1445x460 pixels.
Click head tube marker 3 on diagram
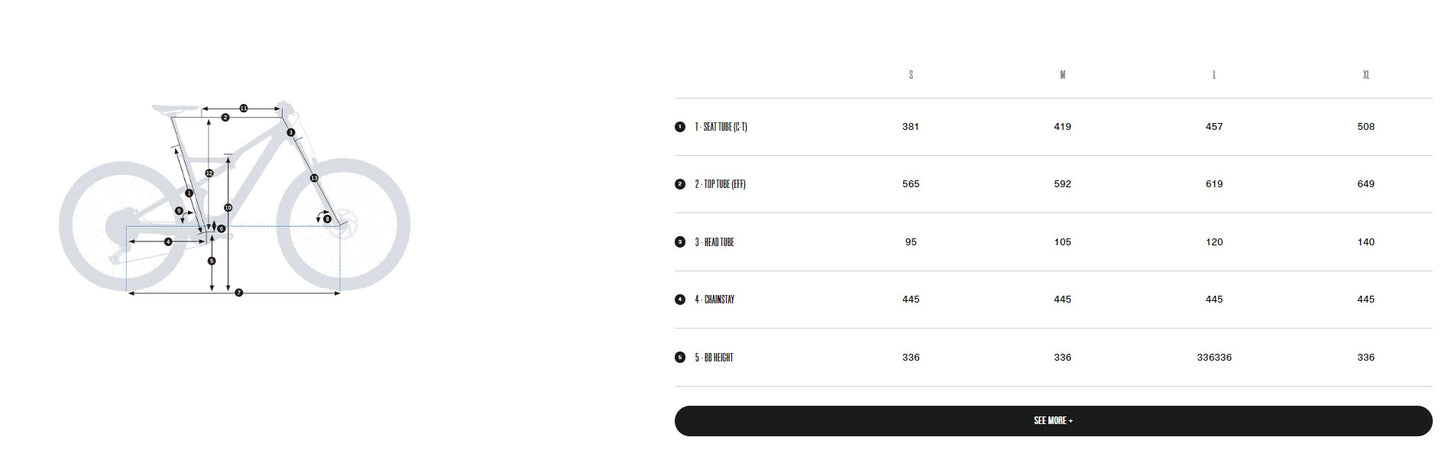tap(291, 132)
